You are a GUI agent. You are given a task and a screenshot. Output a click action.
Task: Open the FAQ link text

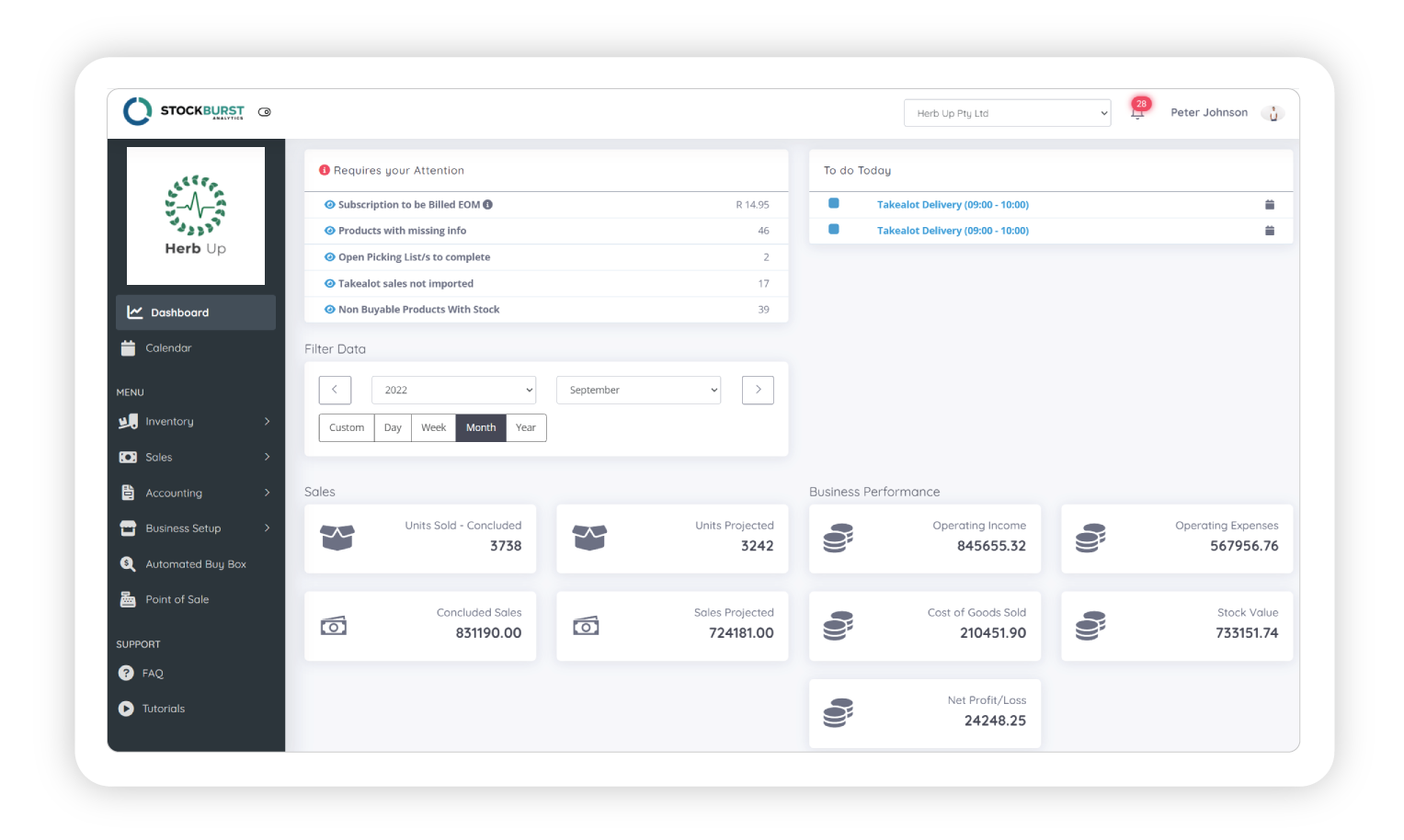[153, 674]
